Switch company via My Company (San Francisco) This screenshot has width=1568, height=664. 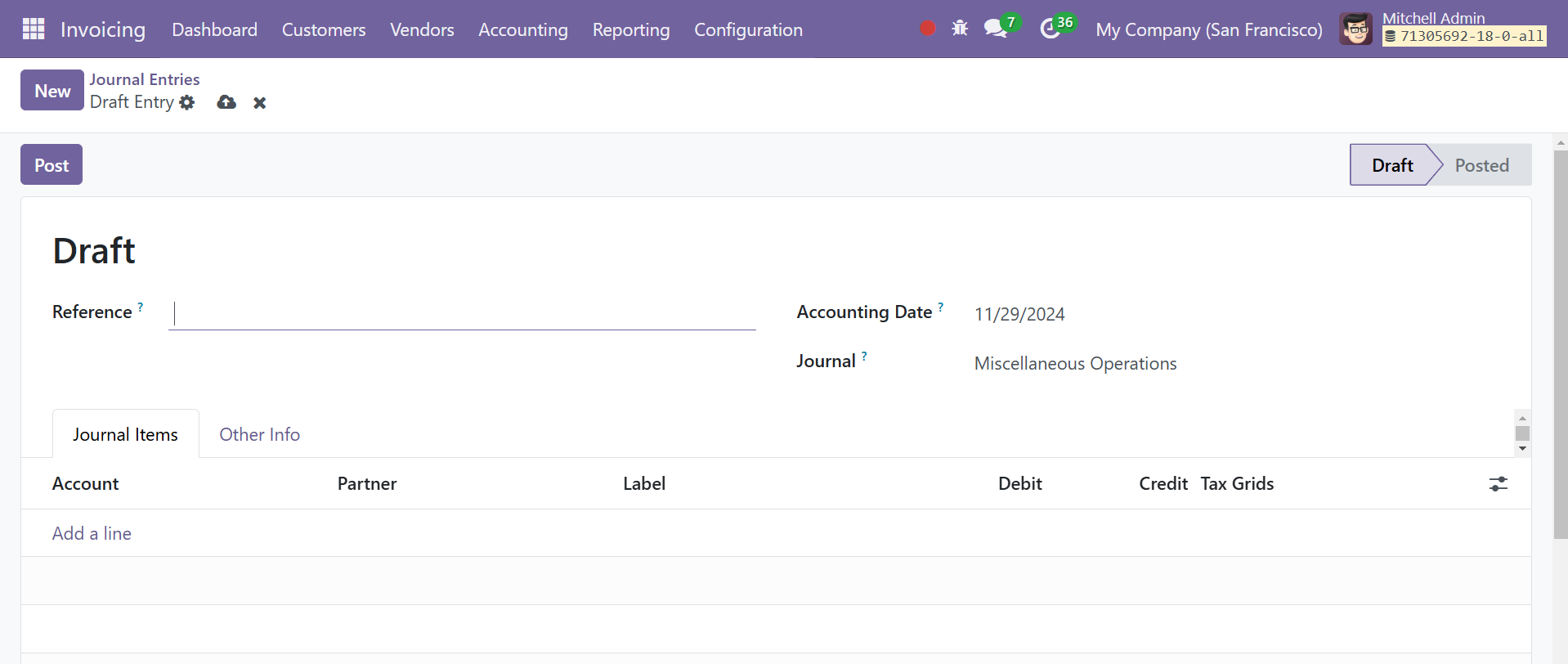[1209, 29]
